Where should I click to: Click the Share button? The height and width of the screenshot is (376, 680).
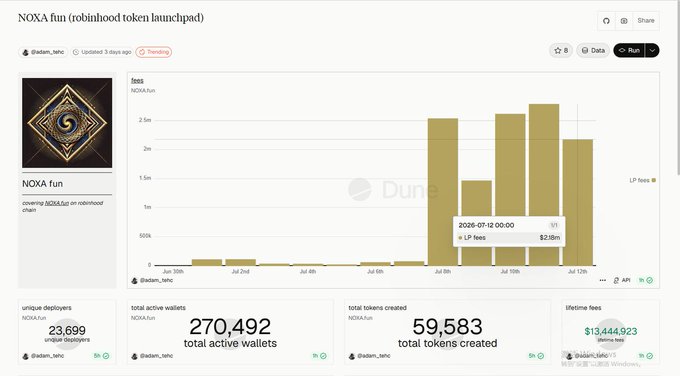[x=646, y=21]
